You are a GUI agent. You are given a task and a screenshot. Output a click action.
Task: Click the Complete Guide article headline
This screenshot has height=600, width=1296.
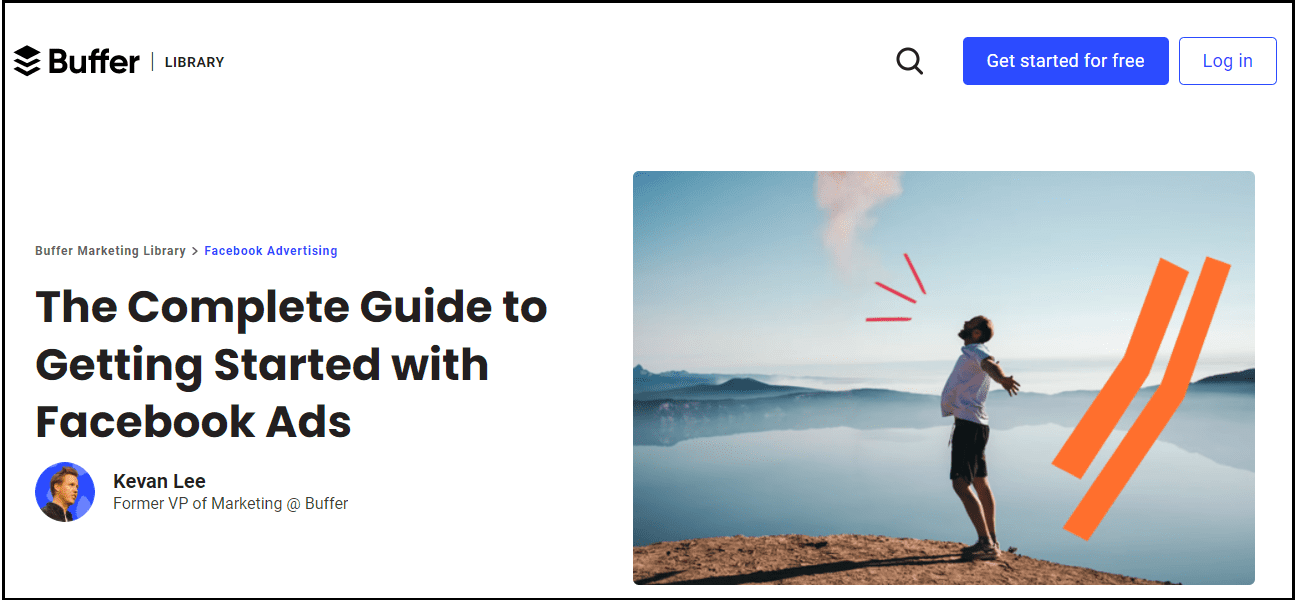(x=291, y=364)
